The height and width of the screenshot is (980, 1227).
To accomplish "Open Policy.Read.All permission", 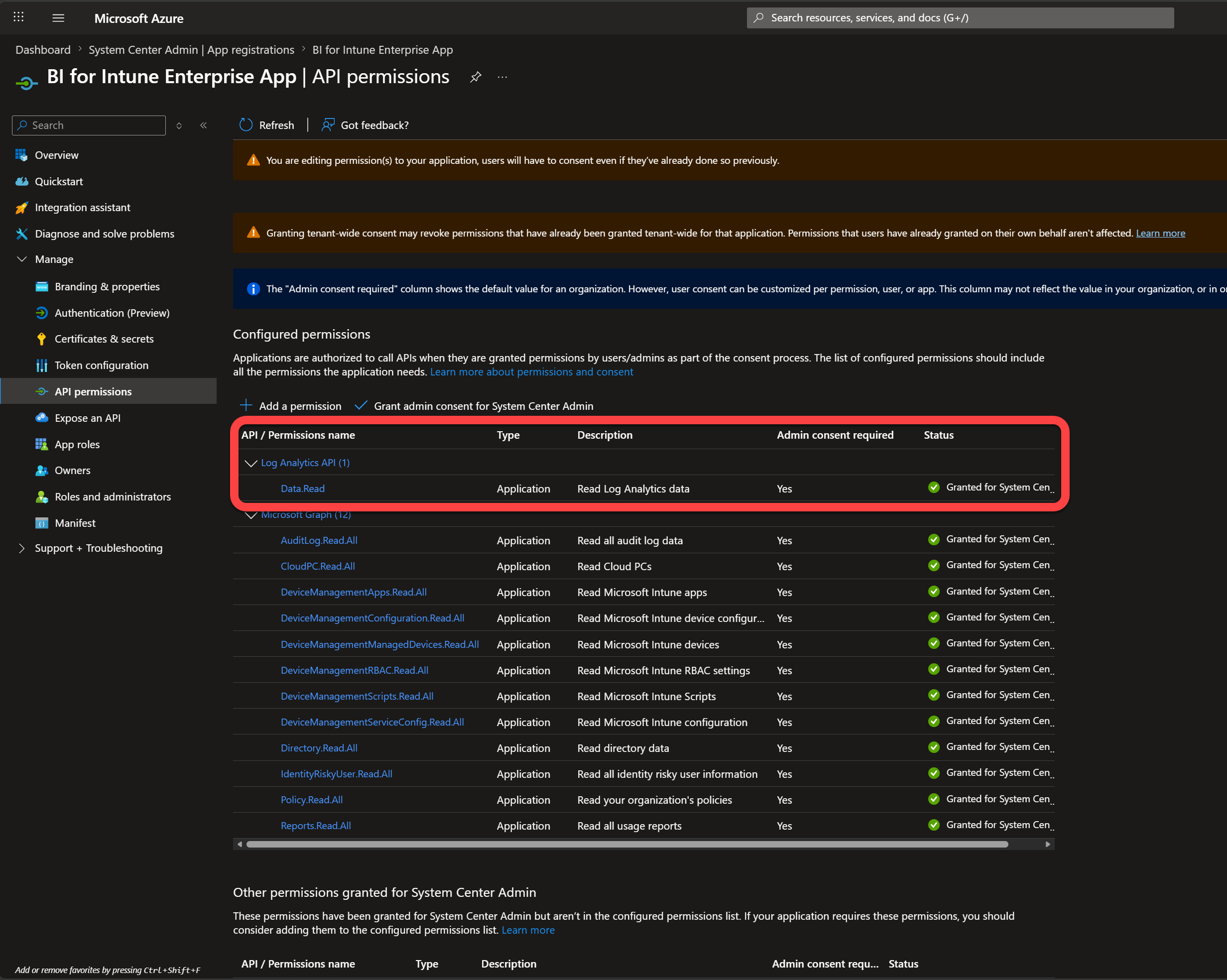I will [x=311, y=800].
